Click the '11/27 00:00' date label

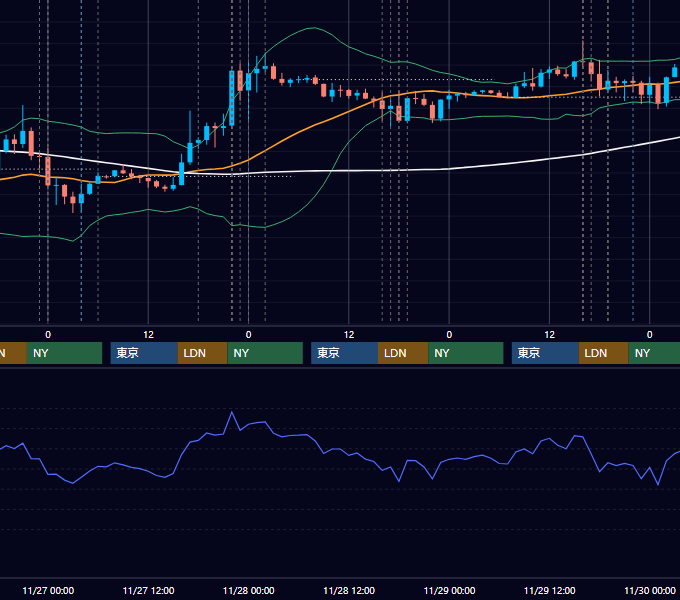[48, 590]
